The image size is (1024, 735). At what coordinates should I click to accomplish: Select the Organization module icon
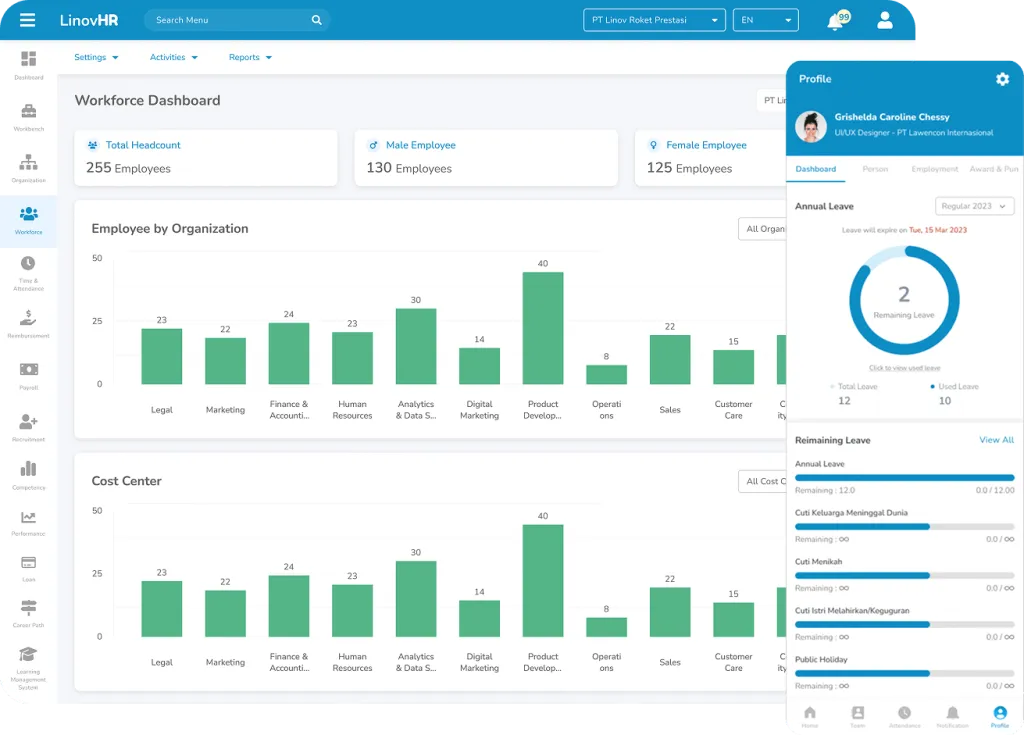point(28,166)
